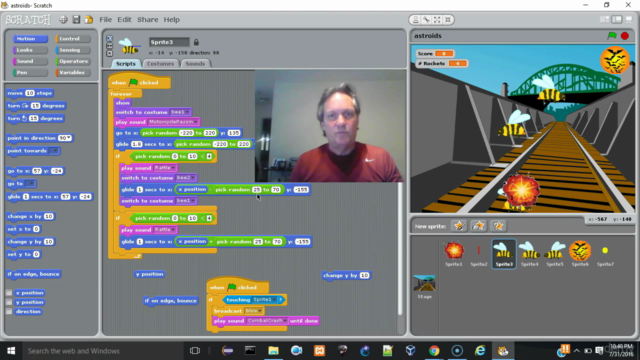Open the Windows Start menu
This screenshot has width=640, height=360.
(x=11, y=351)
